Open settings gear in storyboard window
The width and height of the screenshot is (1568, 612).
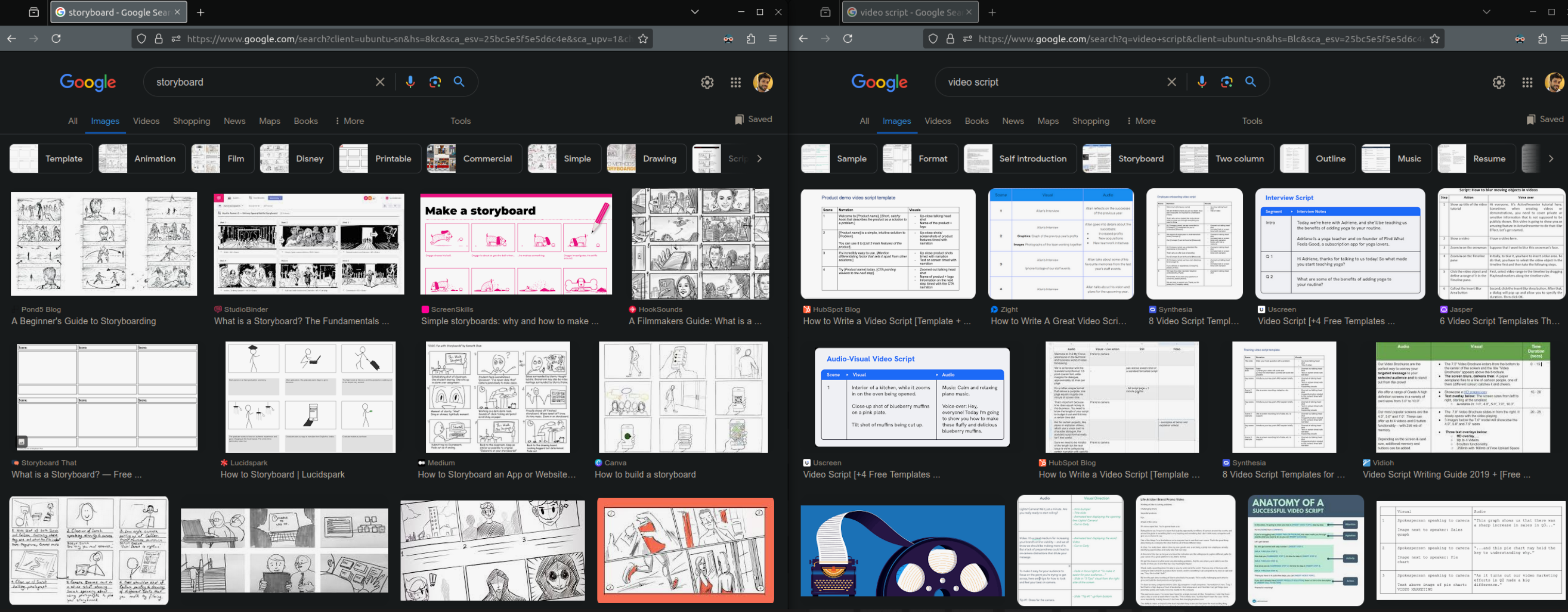pyautogui.click(x=707, y=82)
